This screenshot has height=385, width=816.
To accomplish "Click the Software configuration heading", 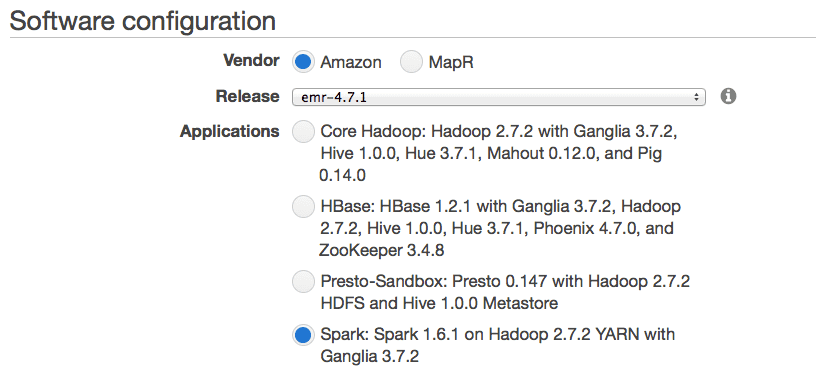I will [142, 21].
